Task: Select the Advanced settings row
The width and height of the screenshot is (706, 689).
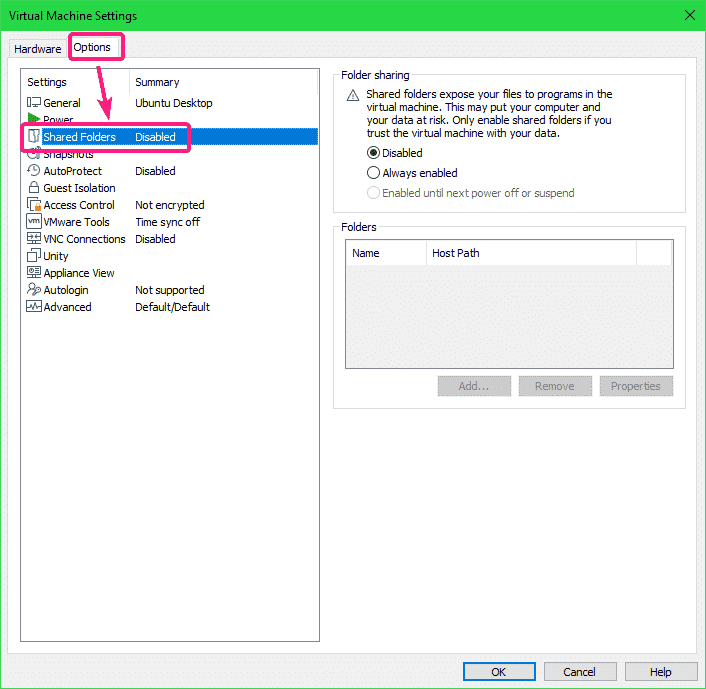Action: (x=171, y=307)
